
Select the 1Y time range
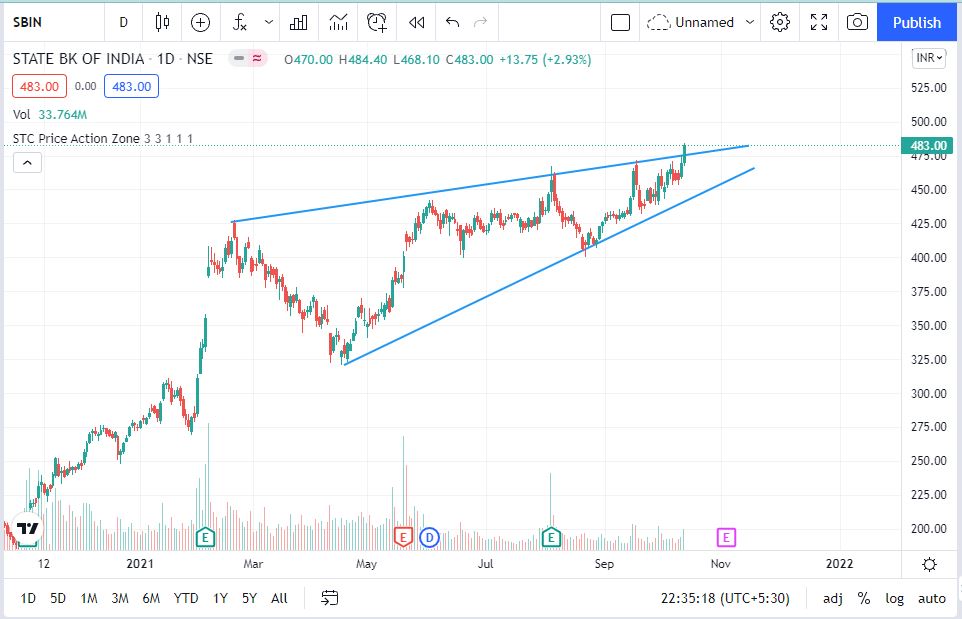[x=220, y=598]
